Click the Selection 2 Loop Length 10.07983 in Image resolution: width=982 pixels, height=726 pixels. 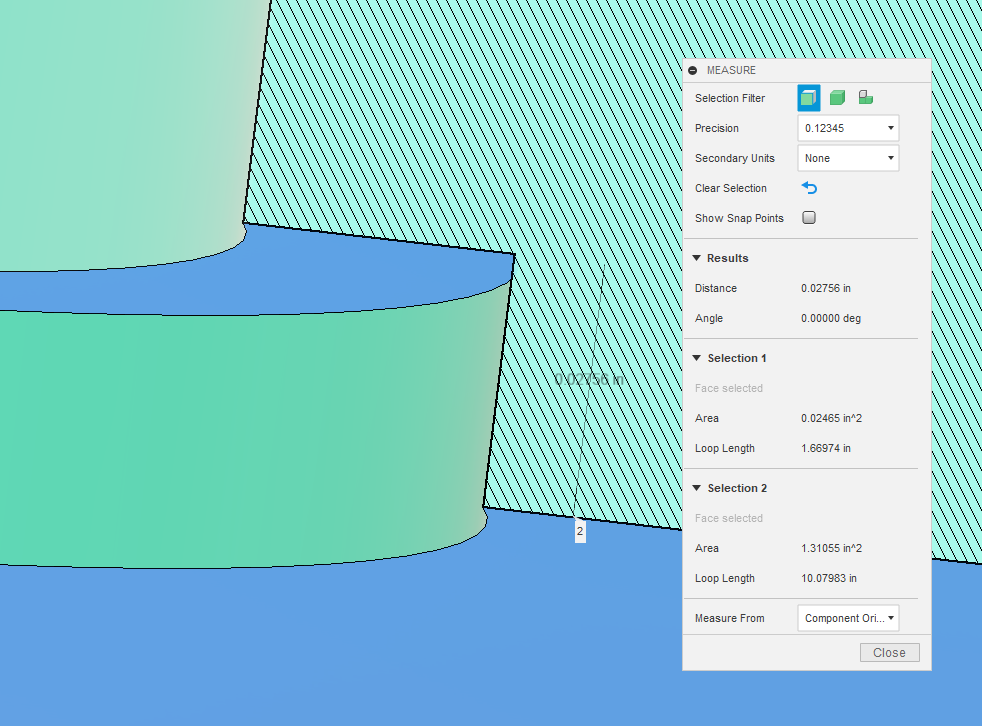pyautogui.click(x=829, y=578)
